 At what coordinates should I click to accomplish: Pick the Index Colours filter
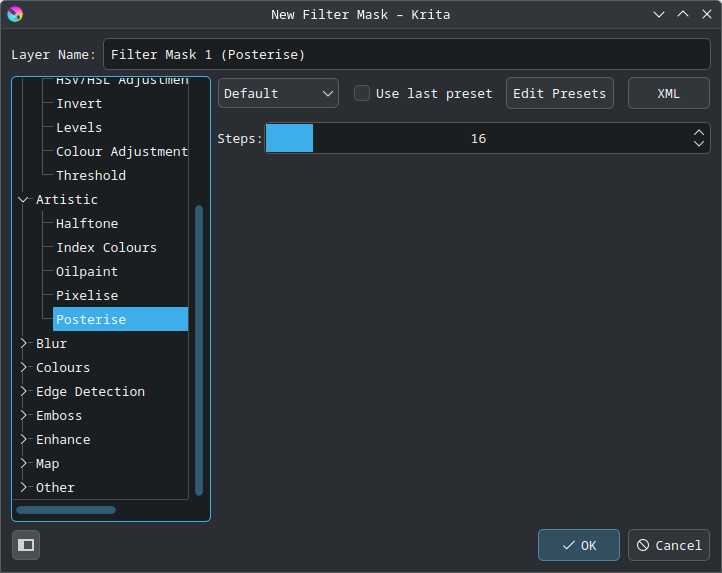pyautogui.click(x=106, y=247)
